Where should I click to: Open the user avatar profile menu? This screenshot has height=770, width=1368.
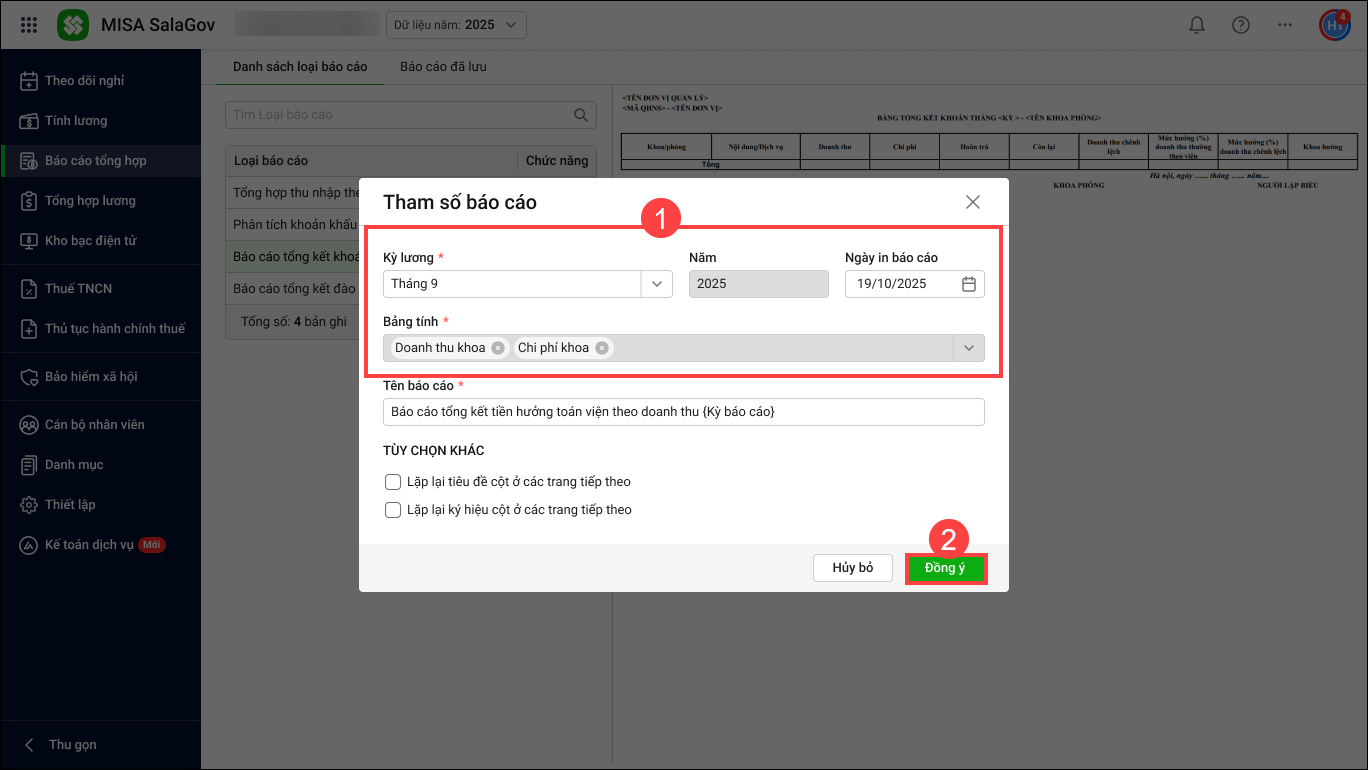1334,25
